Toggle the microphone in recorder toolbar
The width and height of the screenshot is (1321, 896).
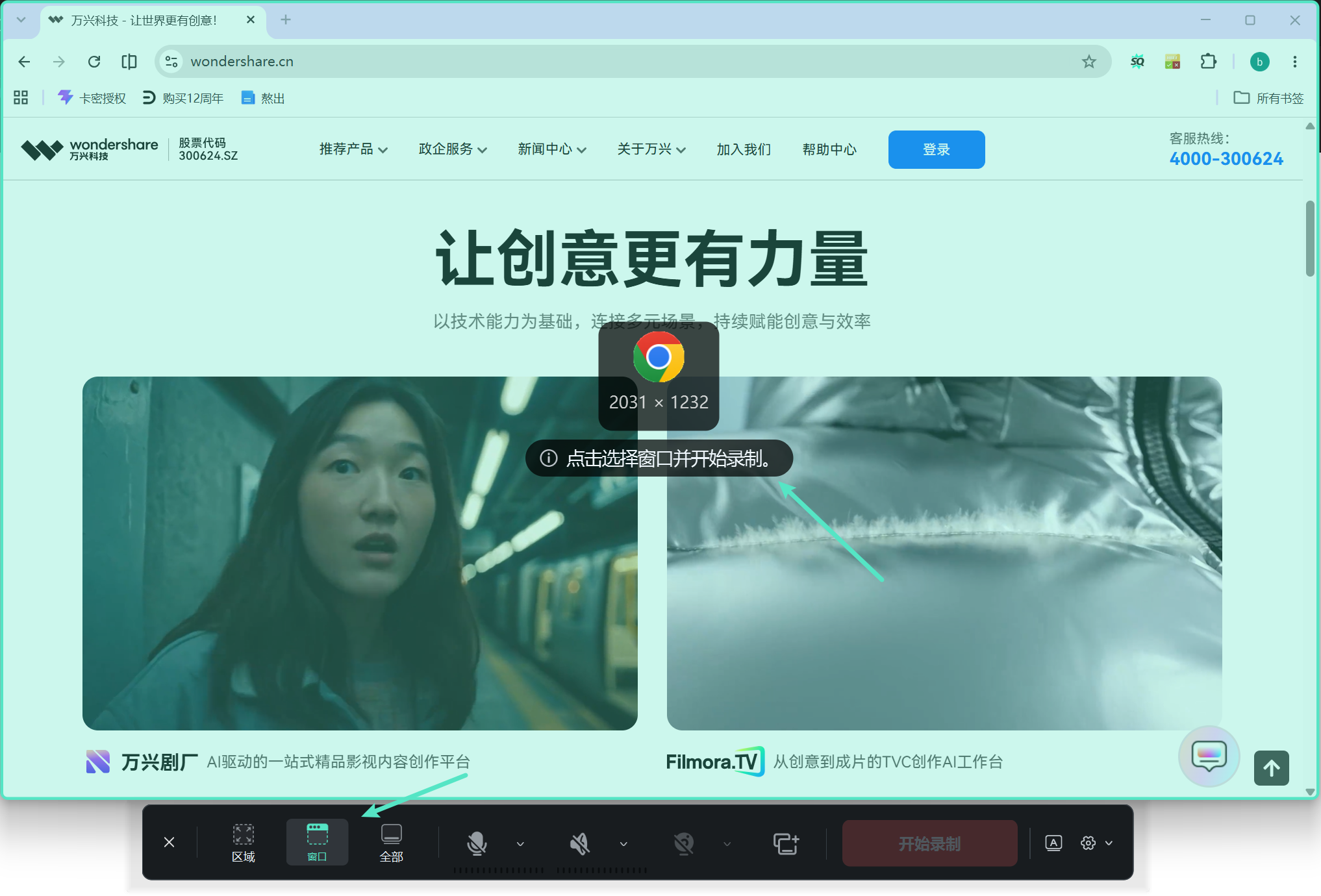[477, 843]
